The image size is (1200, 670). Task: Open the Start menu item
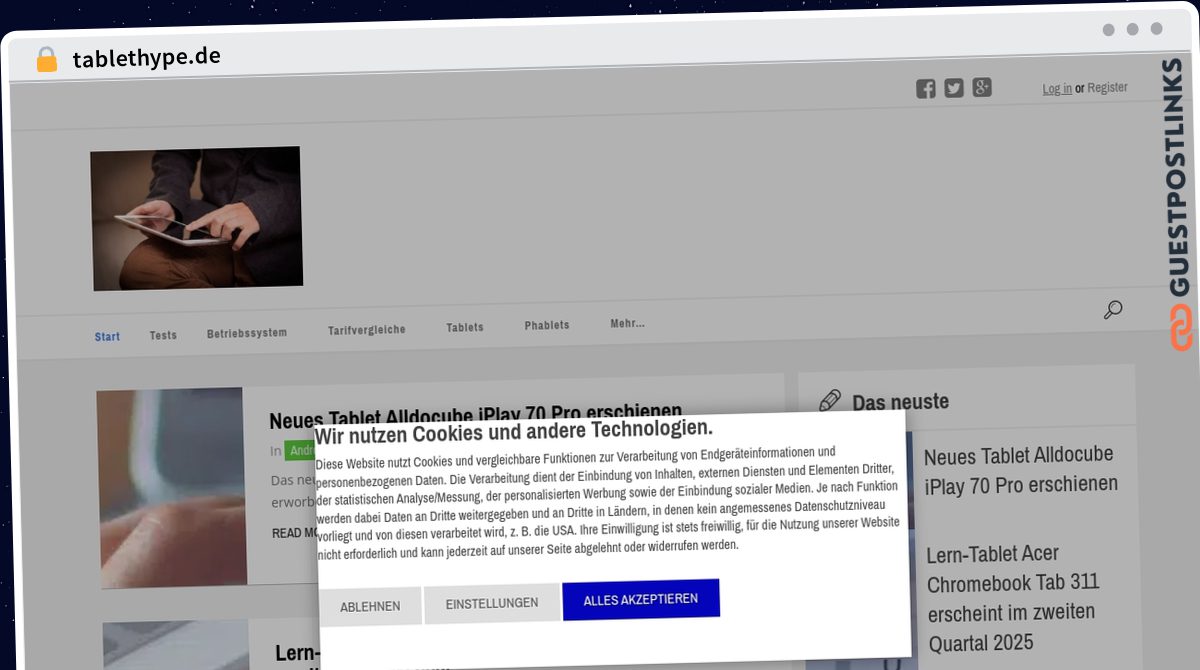pyautogui.click(x=107, y=337)
